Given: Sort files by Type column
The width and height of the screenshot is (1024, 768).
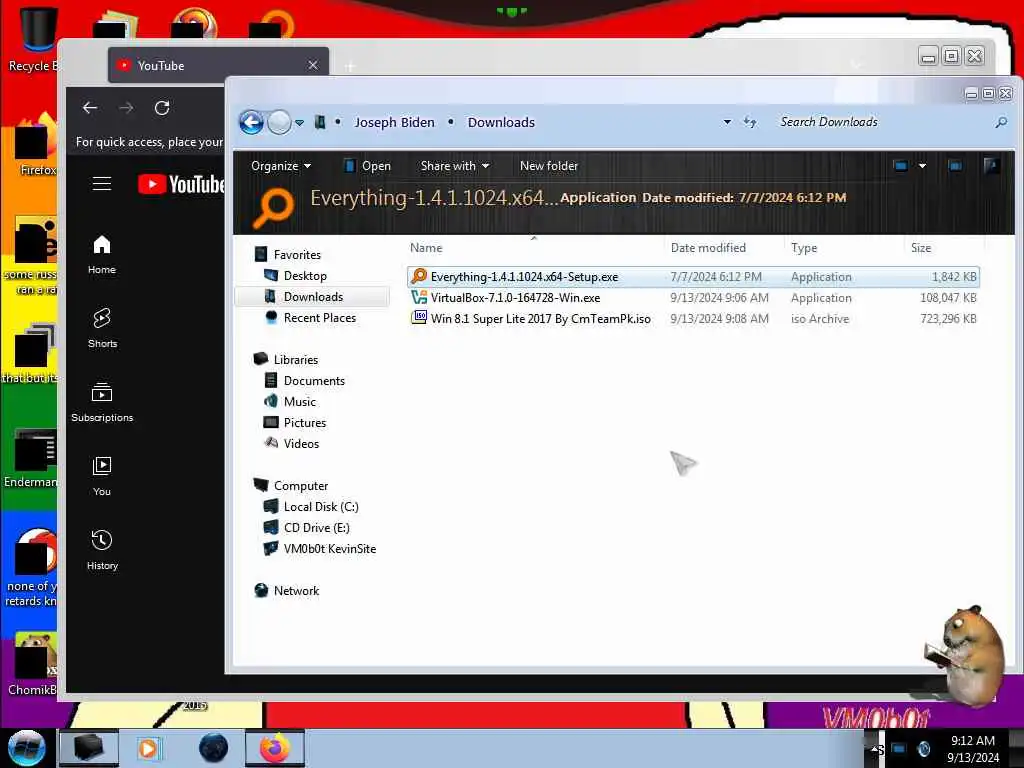Looking at the screenshot, I should click(x=844, y=248).
